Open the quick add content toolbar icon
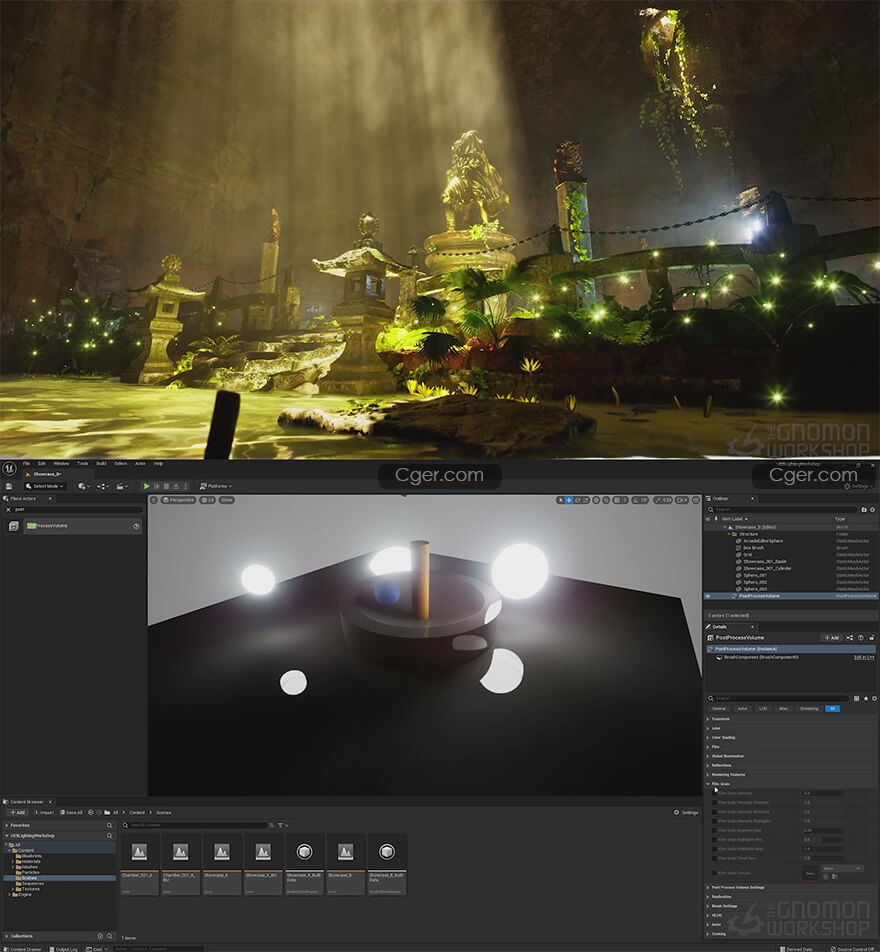This screenshot has width=880, height=952. 83,486
